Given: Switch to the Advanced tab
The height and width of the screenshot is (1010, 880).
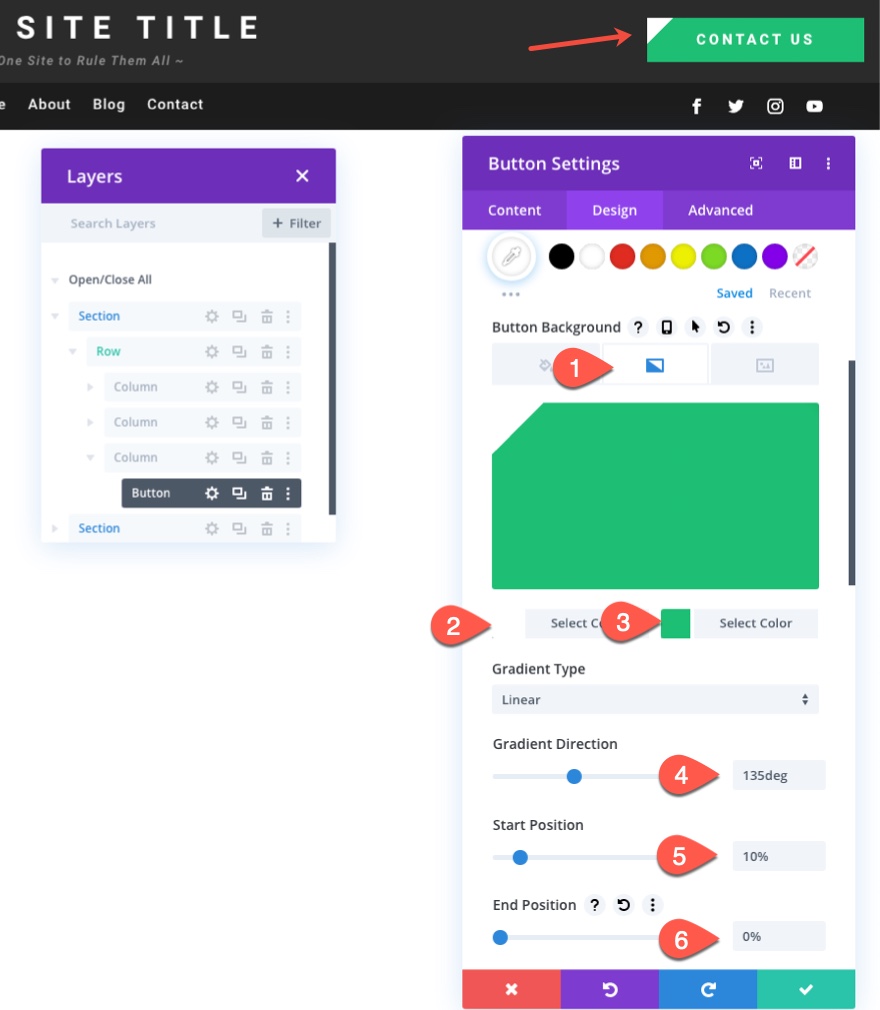Looking at the screenshot, I should (720, 210).
